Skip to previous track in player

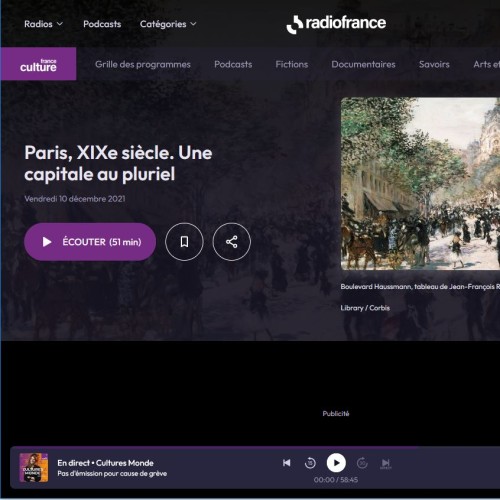coord(287,463)
